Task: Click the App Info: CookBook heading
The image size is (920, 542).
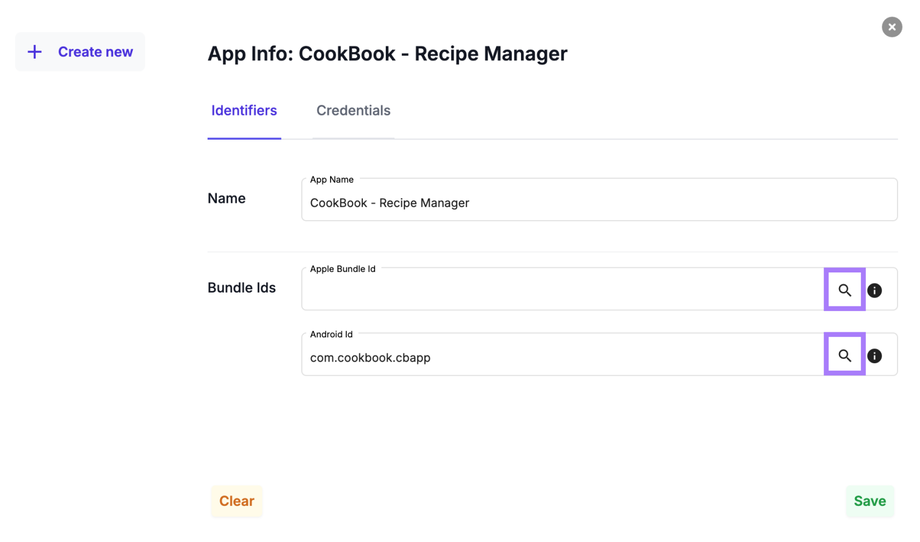Action: point(387,54)
